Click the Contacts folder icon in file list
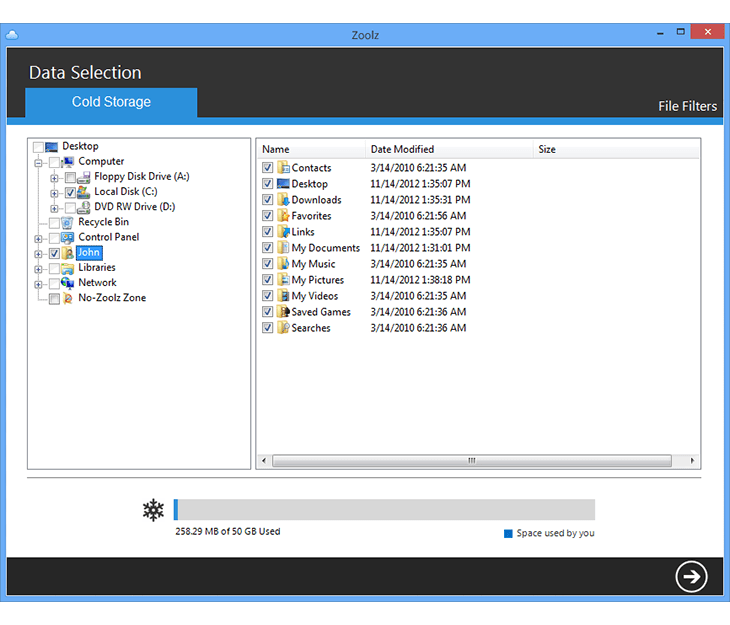Viewport: 730px width, 625px height. pos(284,168)
